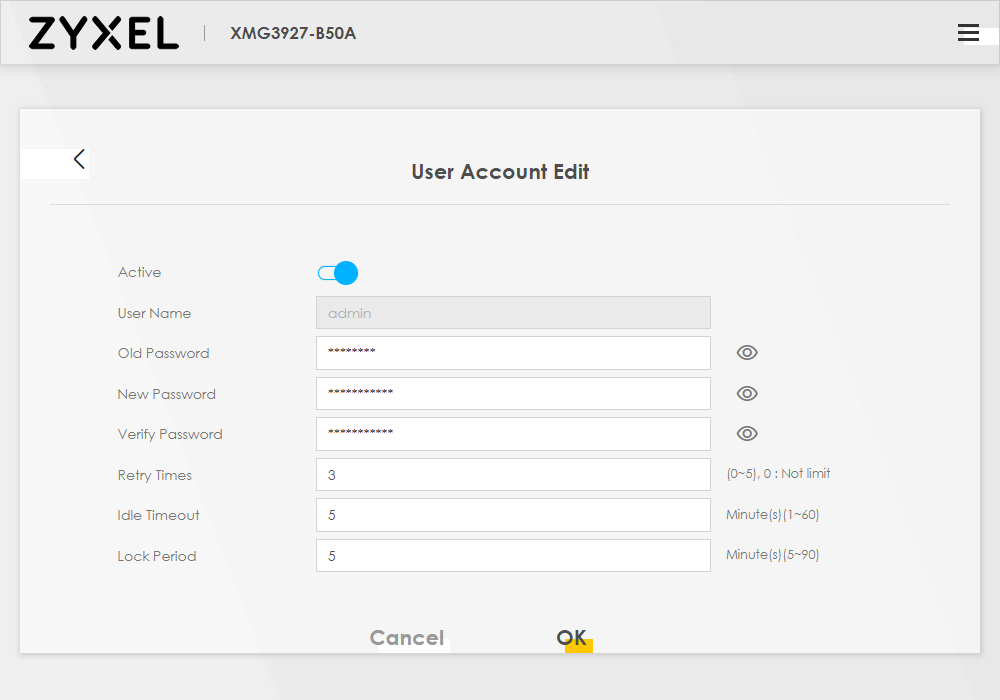Click the greyed-out admin User Name field

click(513, 312)
